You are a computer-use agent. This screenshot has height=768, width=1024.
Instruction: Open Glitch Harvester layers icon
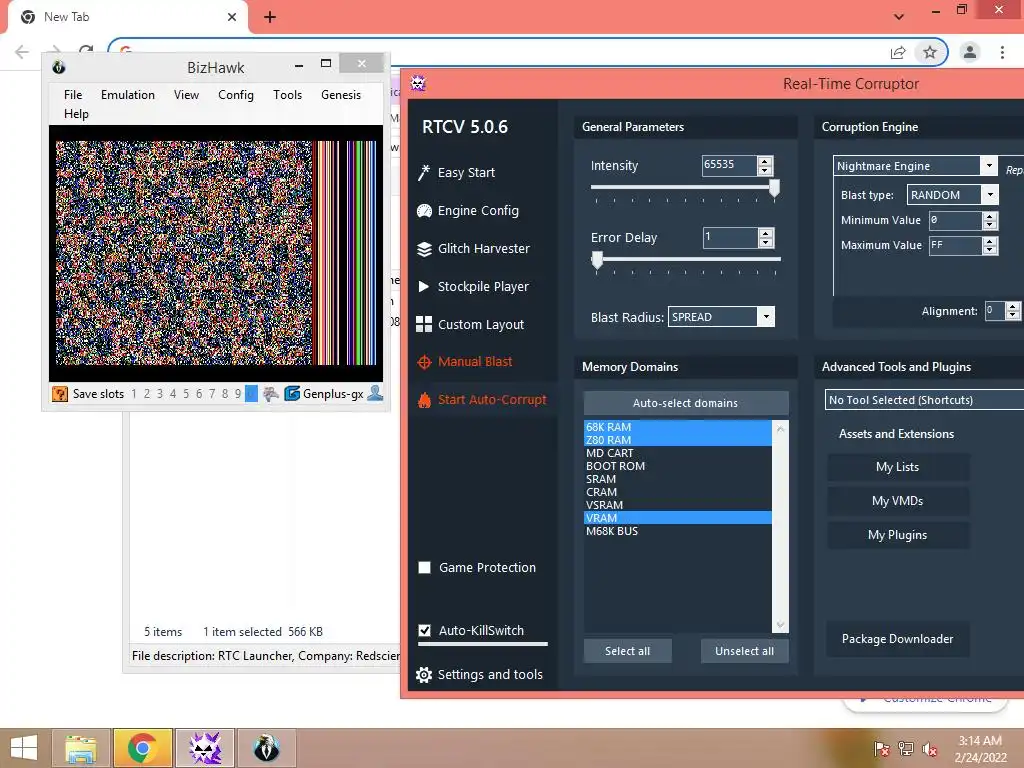pos(424,249)
